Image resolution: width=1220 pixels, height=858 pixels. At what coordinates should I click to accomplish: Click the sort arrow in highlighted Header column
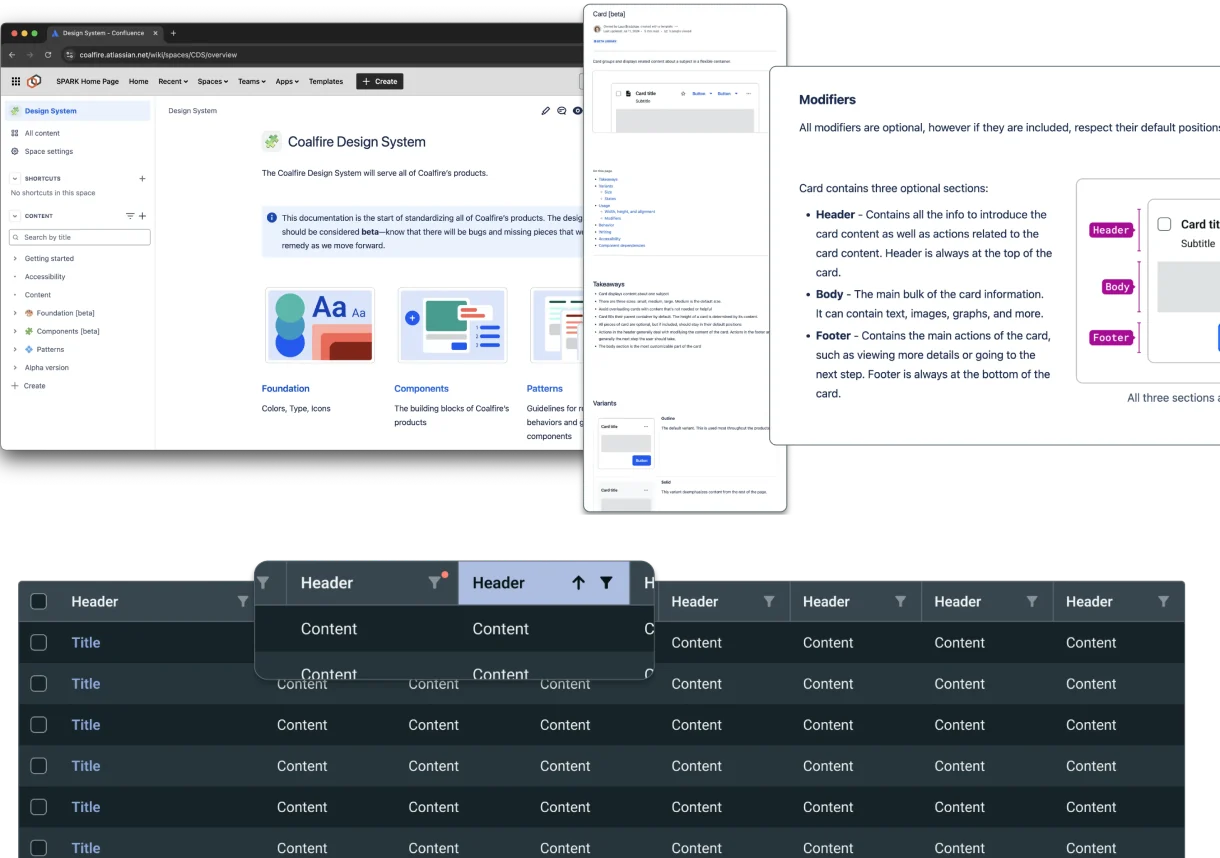tap(578, 583)
